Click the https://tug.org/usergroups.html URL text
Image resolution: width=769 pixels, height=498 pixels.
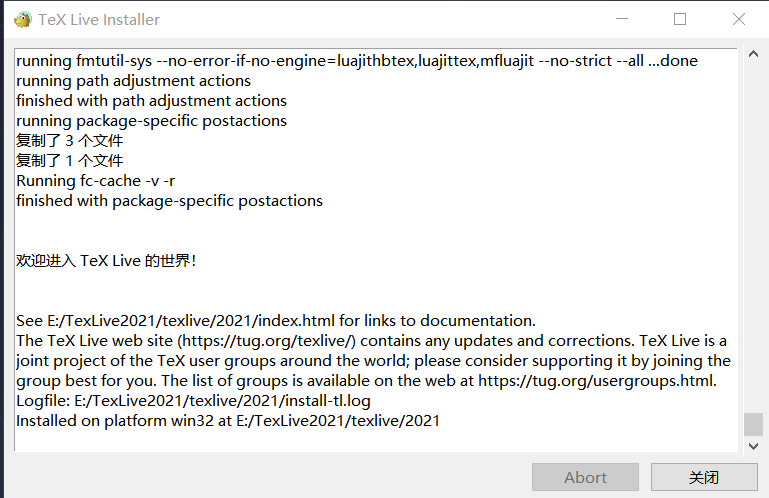click(596, 381)
